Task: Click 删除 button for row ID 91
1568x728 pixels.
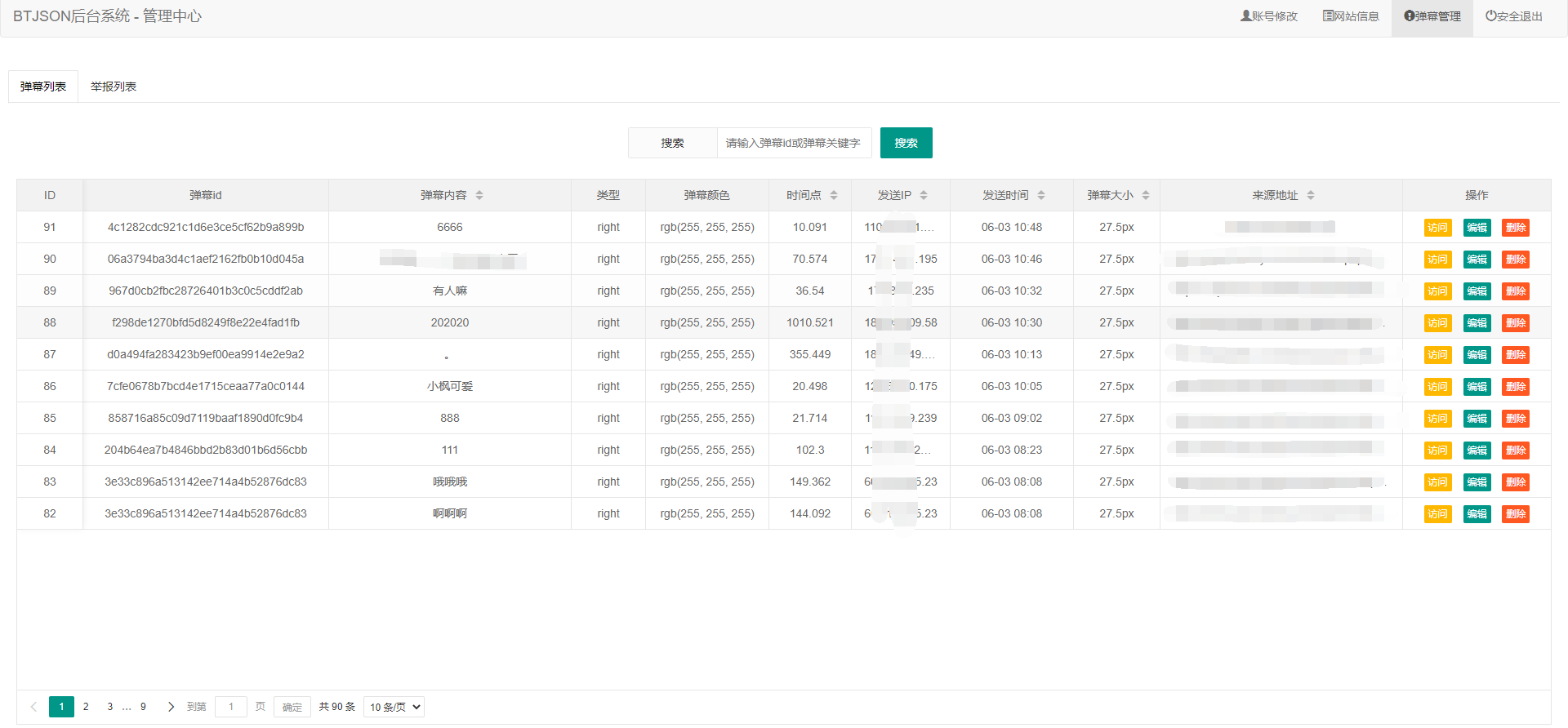Action: click(x=1516, y=228)
